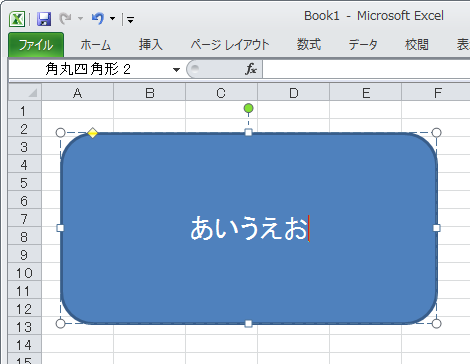Open the Redo history dropdown arrow
Screen dimensions: 470x364
click(80, 19)
